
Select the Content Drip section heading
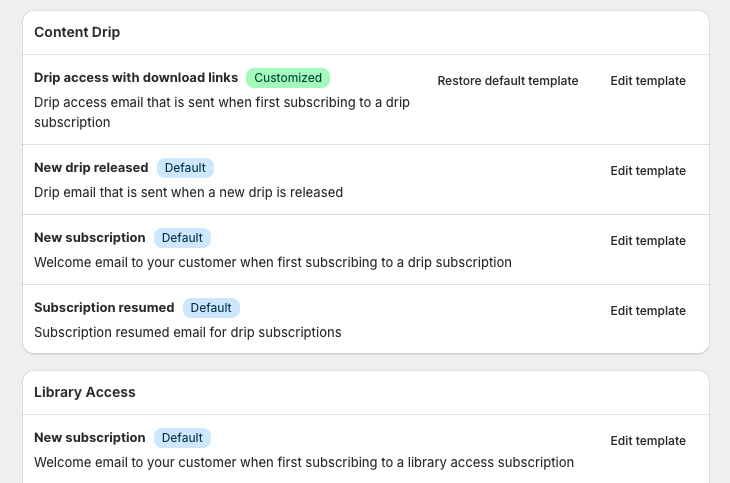point(77,32)
